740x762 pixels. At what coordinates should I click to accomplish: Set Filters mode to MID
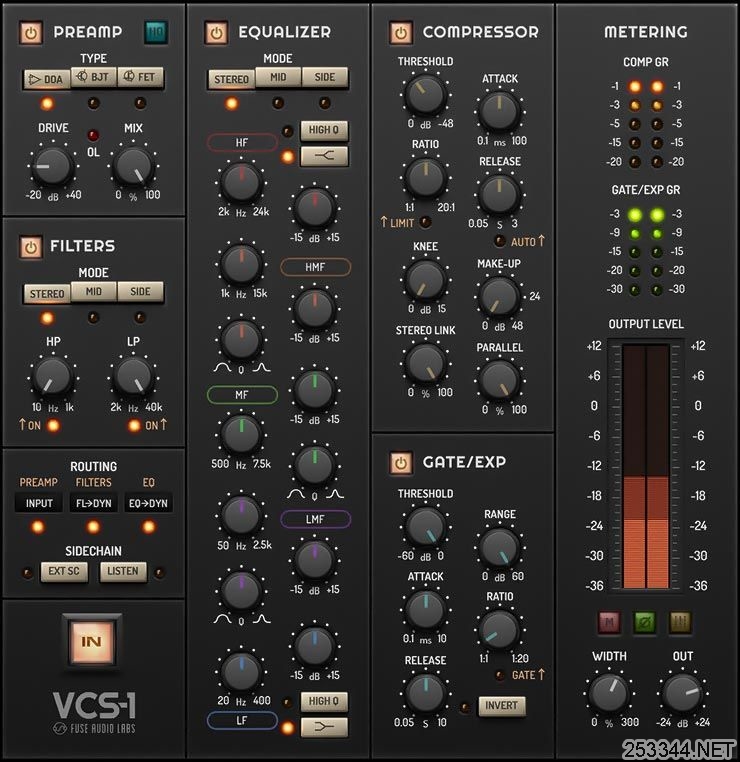click(93, 292)
